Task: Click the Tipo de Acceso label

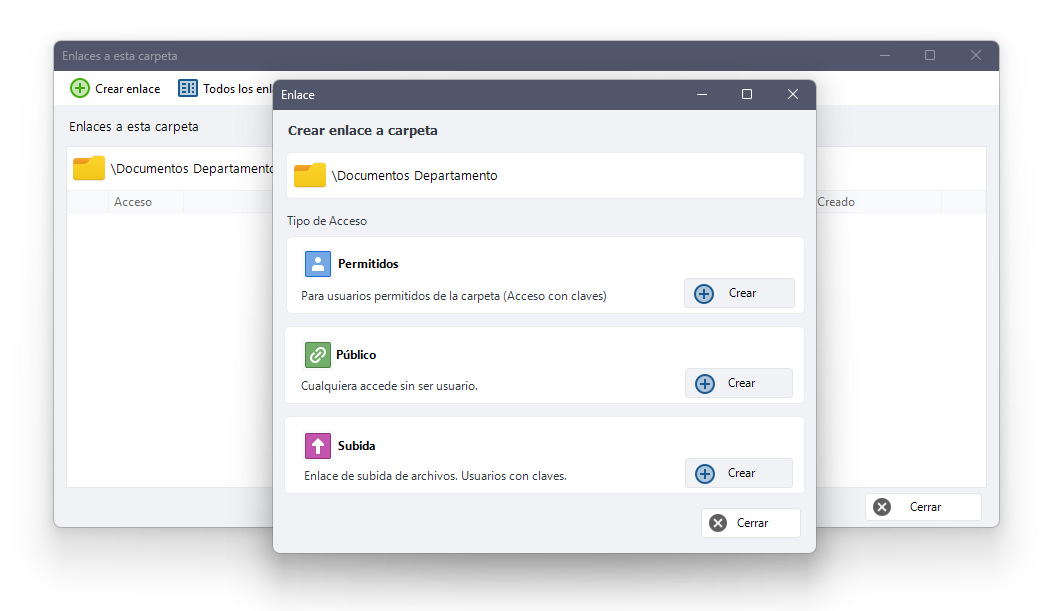Action: 327,221
